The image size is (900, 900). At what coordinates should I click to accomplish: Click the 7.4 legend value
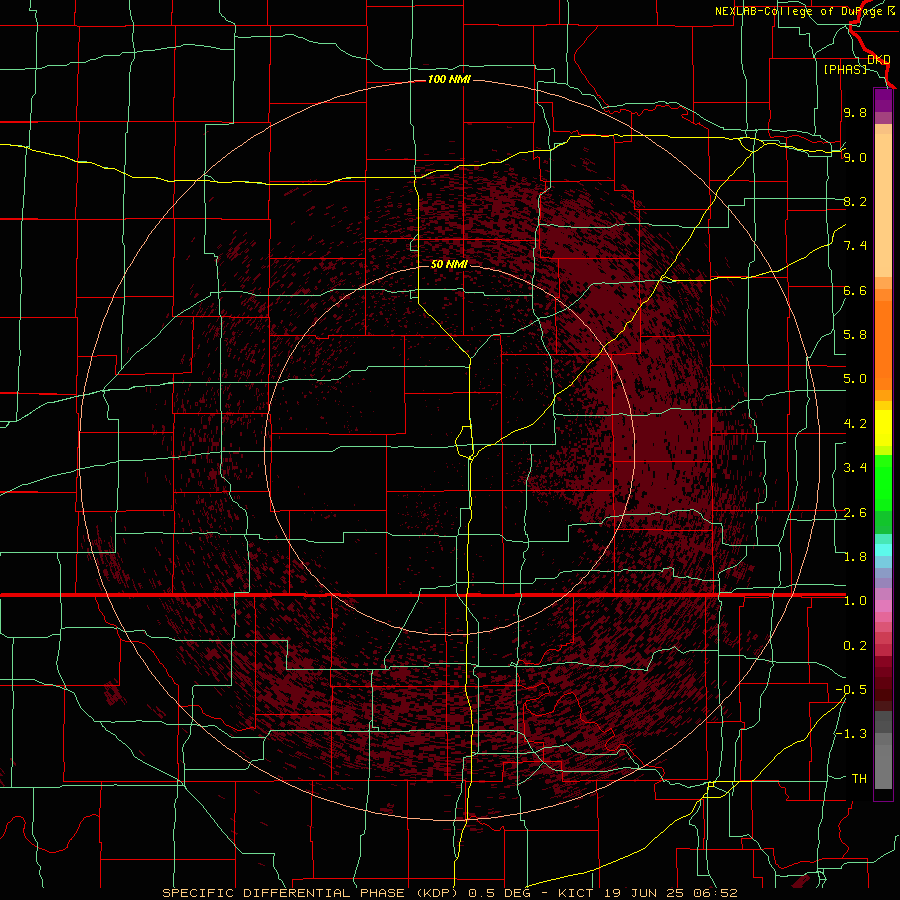(855, 246)
